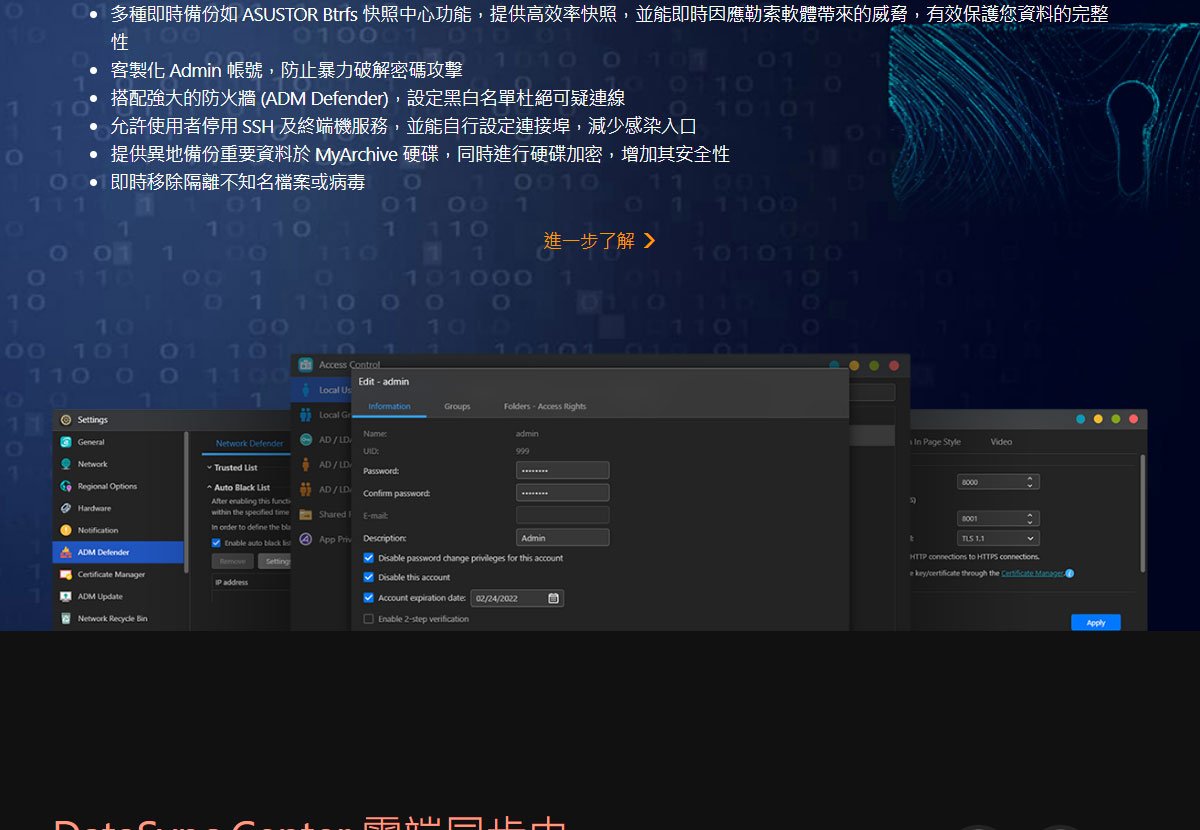Click the blue Apply button
1200x830 pixels.
(x=1096, y=622)
